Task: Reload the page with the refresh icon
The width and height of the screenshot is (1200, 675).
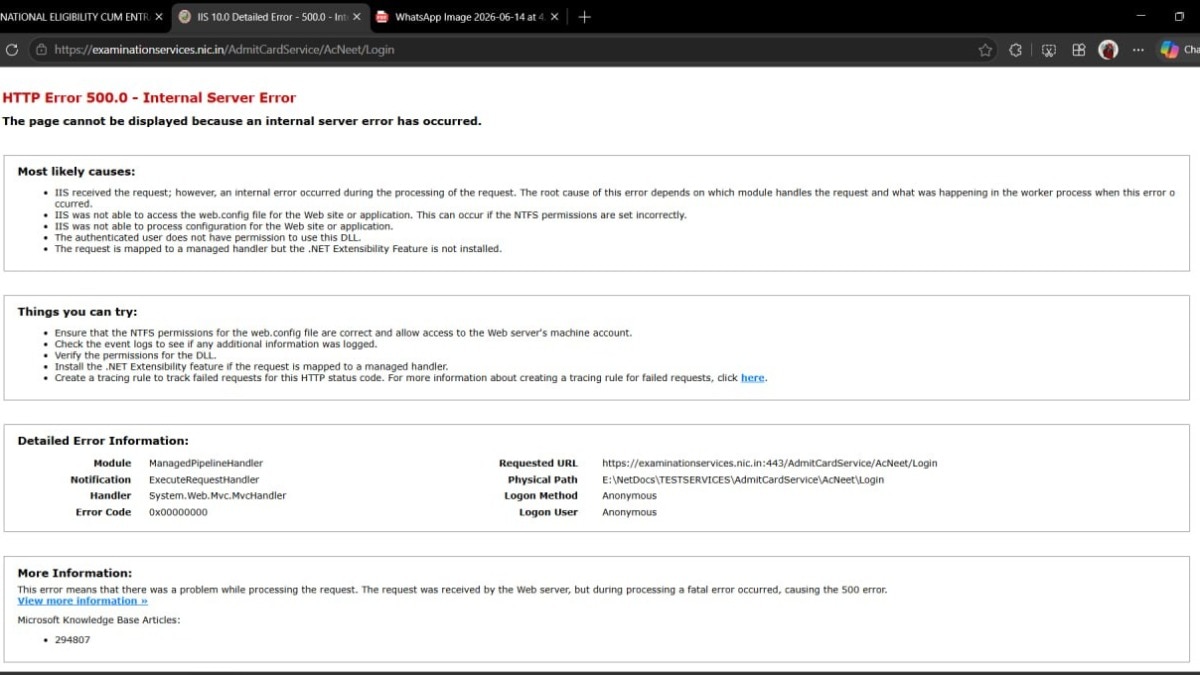Action: point(12,49)
